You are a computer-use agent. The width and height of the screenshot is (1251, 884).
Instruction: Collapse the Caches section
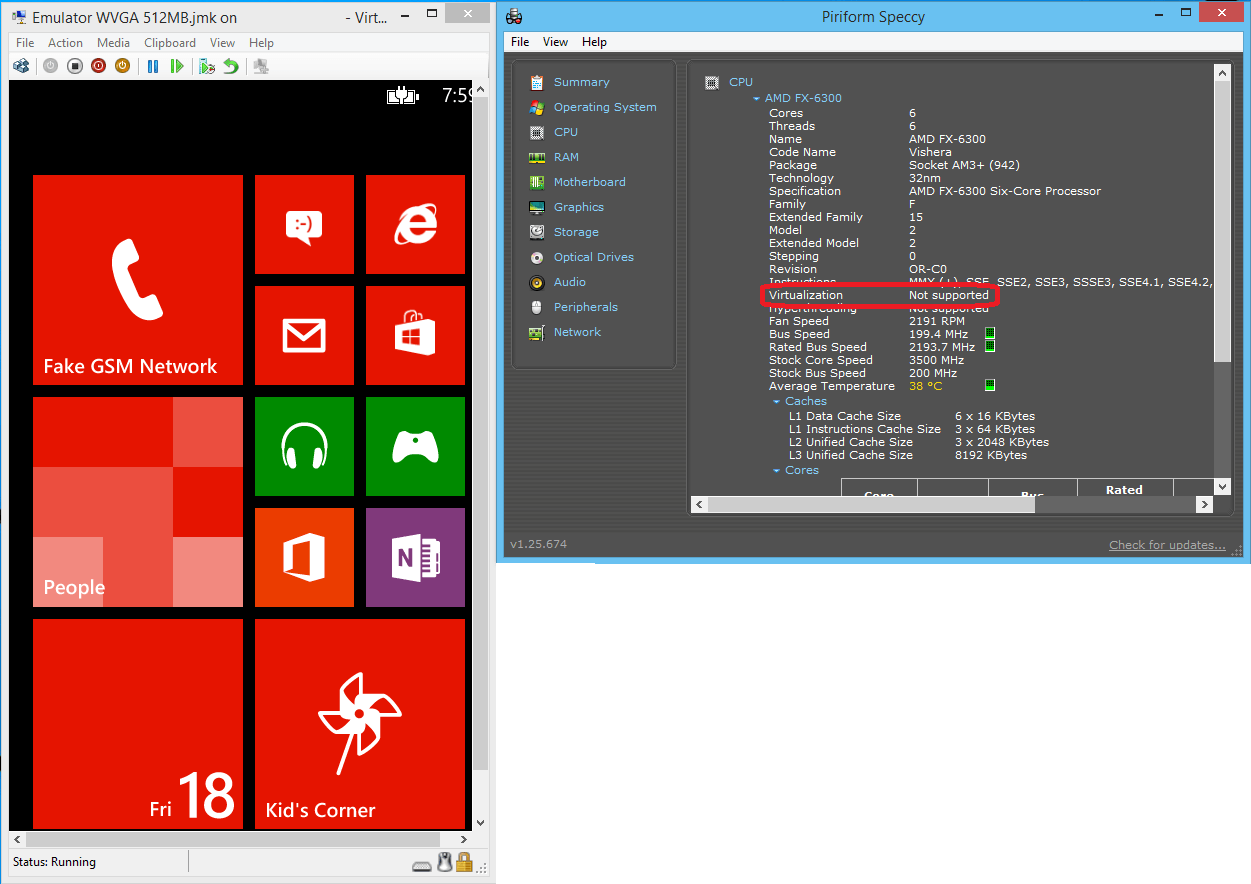coord(776,402)
